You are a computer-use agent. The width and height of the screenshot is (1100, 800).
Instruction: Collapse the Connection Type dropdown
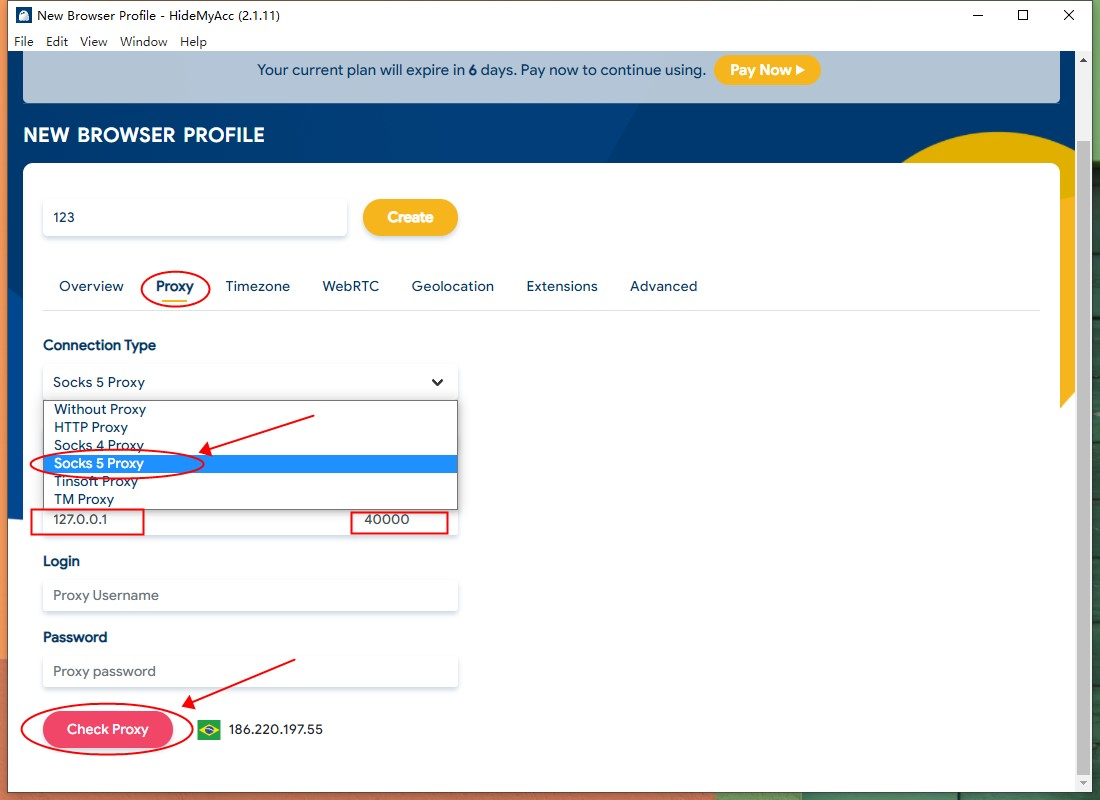coord(250,382)
